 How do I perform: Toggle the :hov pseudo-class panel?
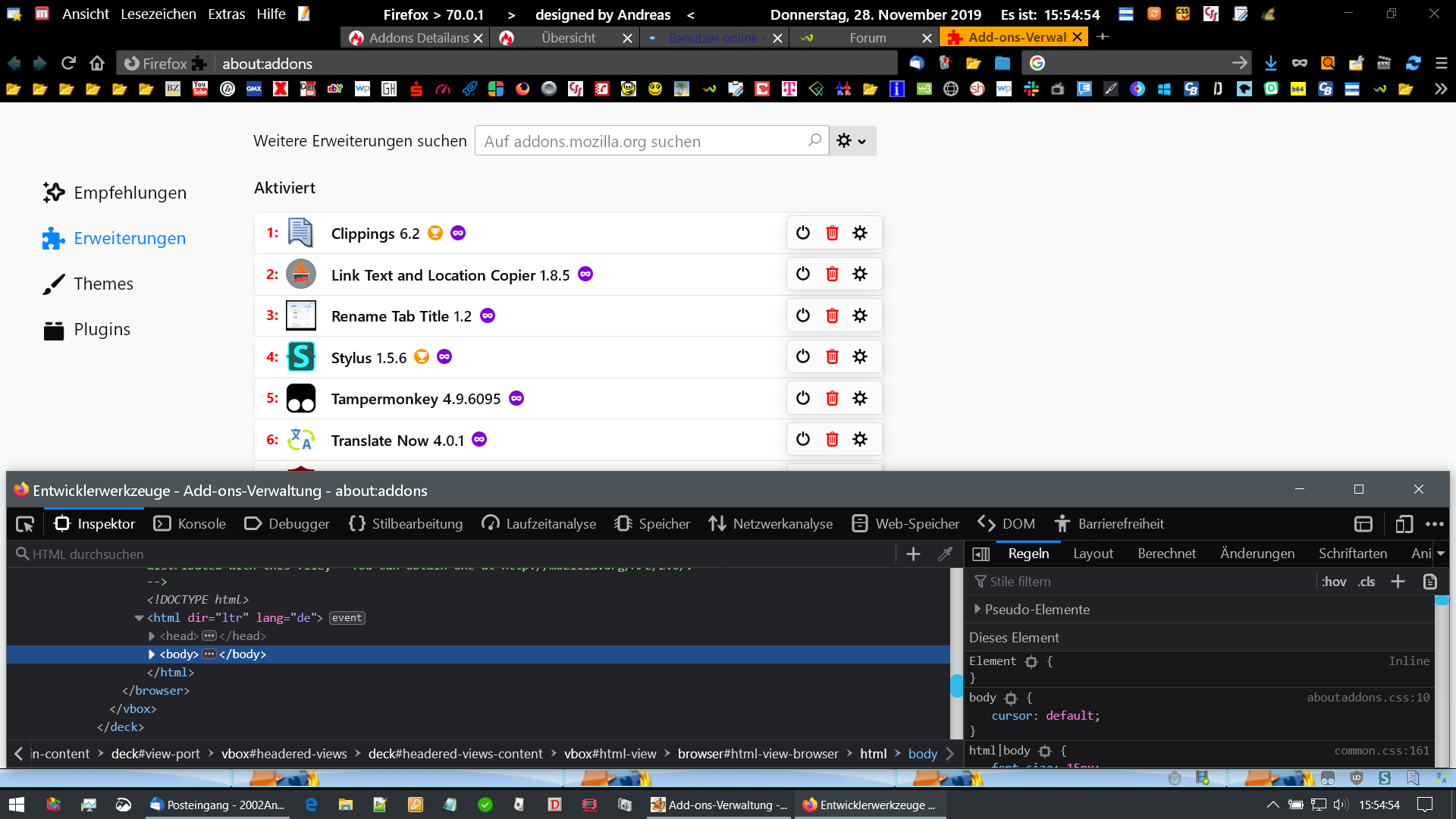(1334, 582)
